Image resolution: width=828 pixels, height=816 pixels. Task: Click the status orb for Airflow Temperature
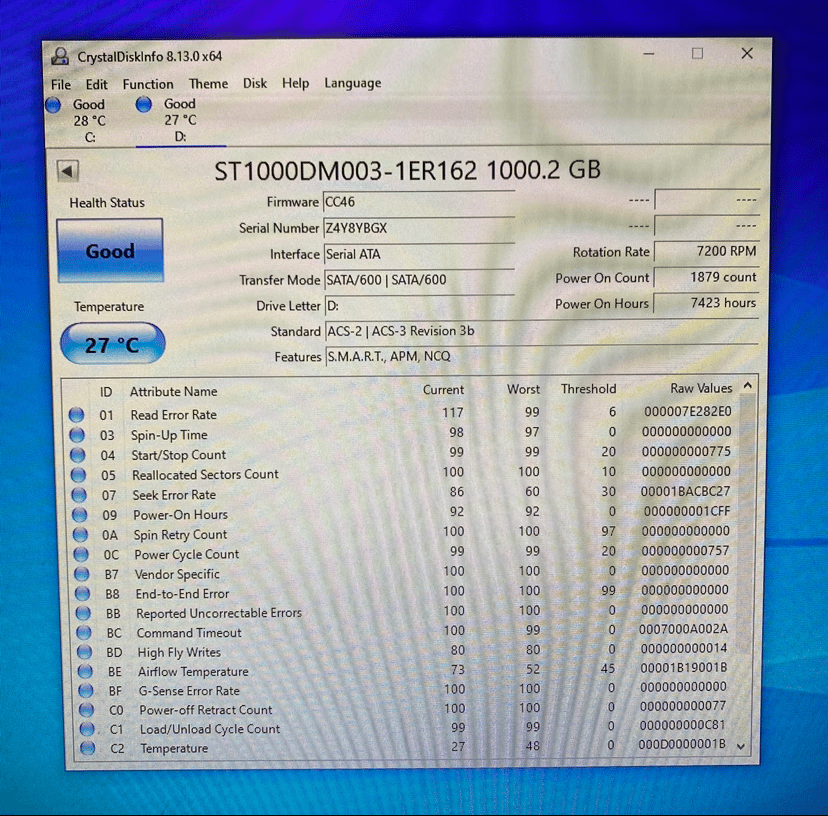[85, 671]
